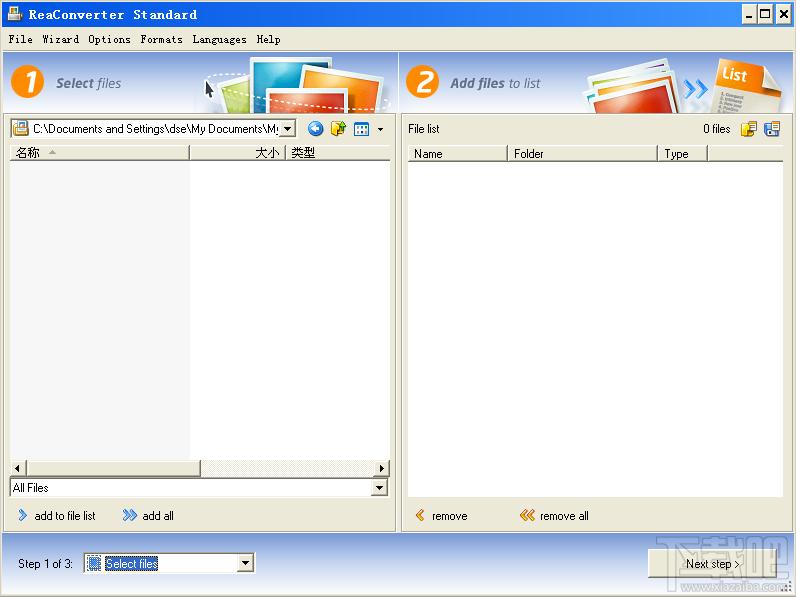This screenshot has height=597, width=796.
Task: Open the File menu
Action: 20,39
